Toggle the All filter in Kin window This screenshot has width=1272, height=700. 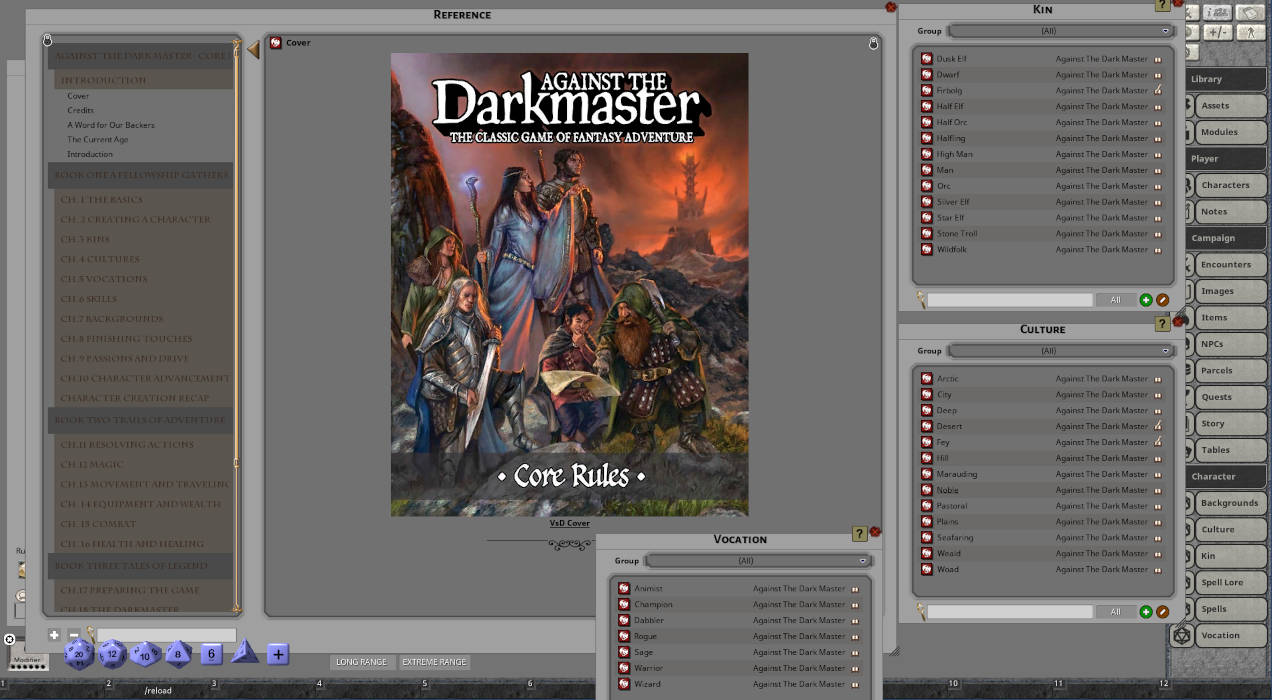[x=1116, y=300]
